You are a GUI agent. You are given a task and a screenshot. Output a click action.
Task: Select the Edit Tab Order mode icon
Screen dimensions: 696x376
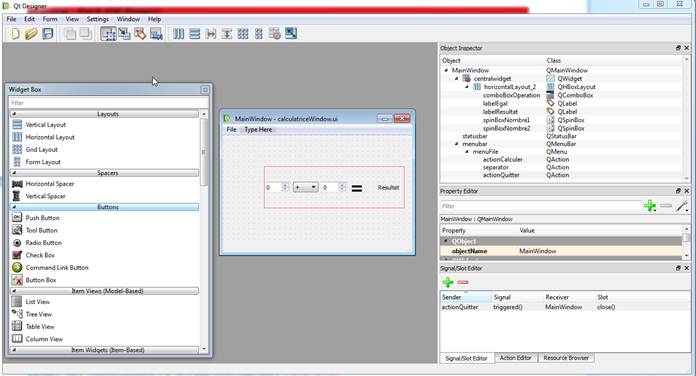pyautogui.click(x=156, y=34)
